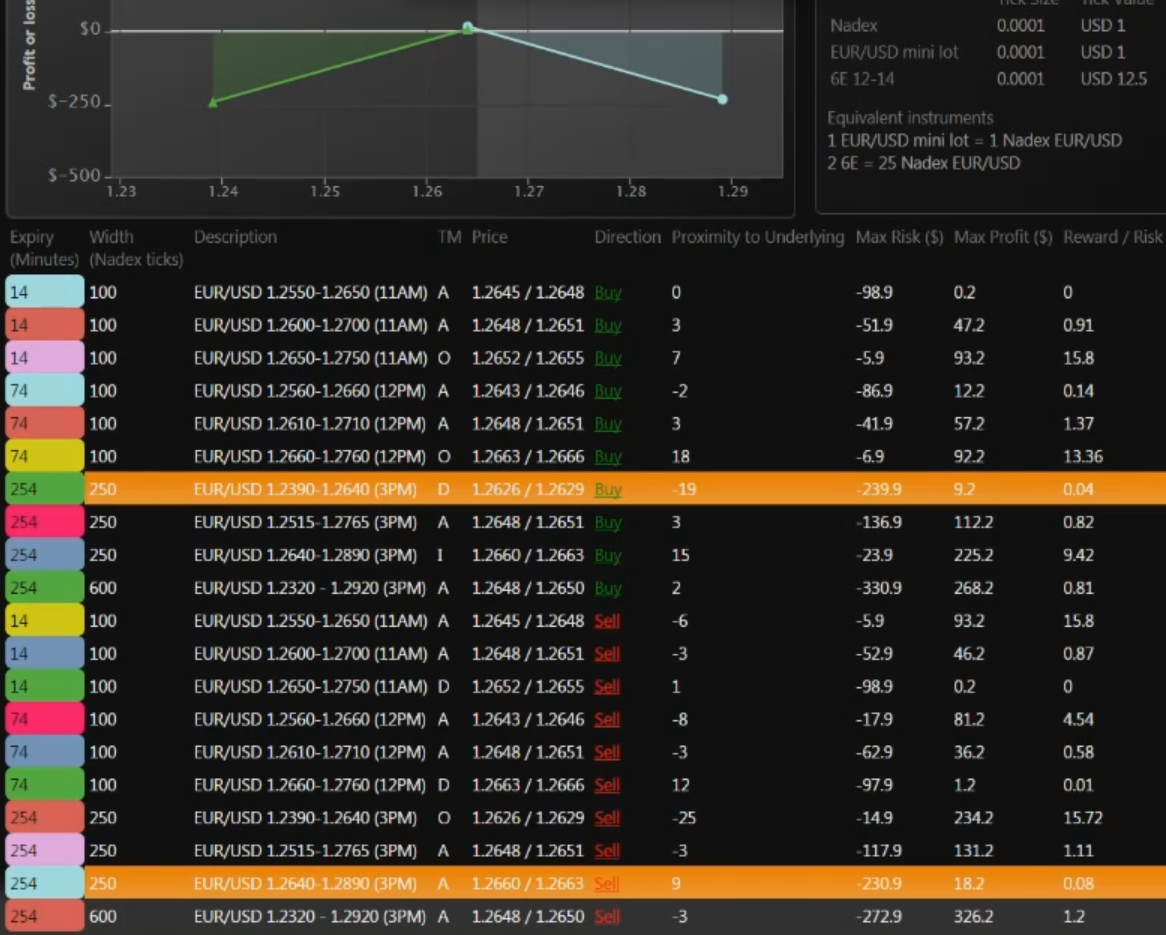Pick the expiry 74 swatch of Sell 1.2560-1.2660 row
This screenshot has width=1166, height=935.
(45, 719)
